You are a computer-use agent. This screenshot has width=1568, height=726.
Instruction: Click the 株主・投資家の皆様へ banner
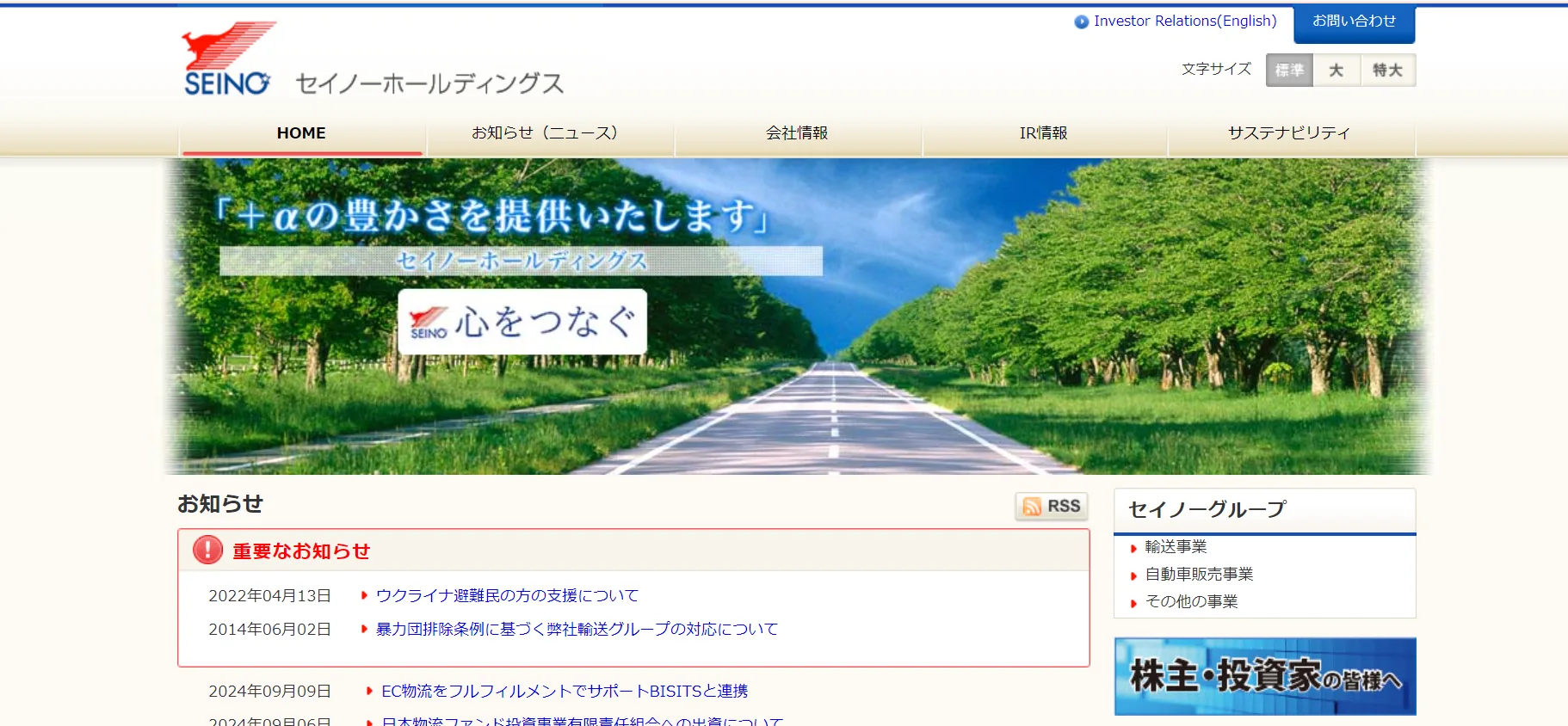pos(1265,676)
